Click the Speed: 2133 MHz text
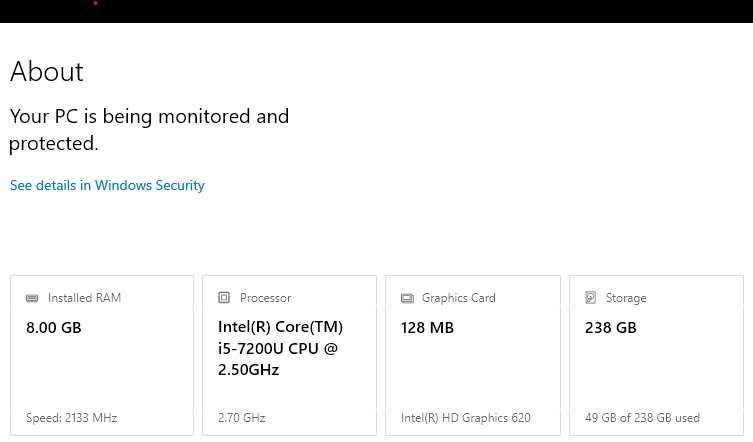 [x=72, y=418]
